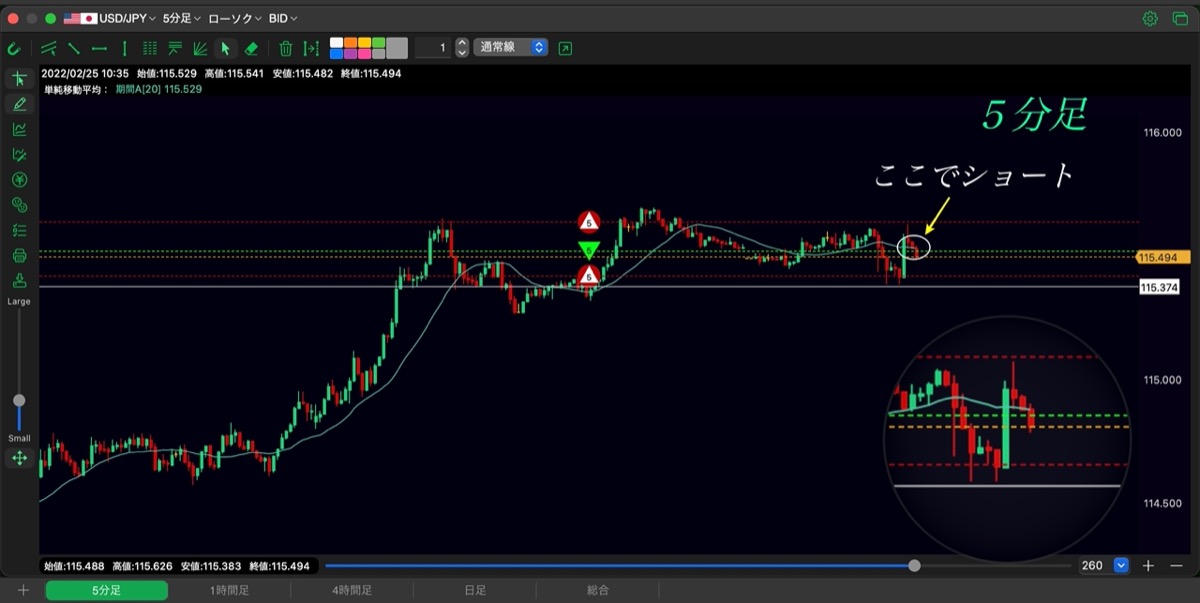Switch to the 1時間足 tab
Screen dimensions: 1200x603
tap(229, 591)
